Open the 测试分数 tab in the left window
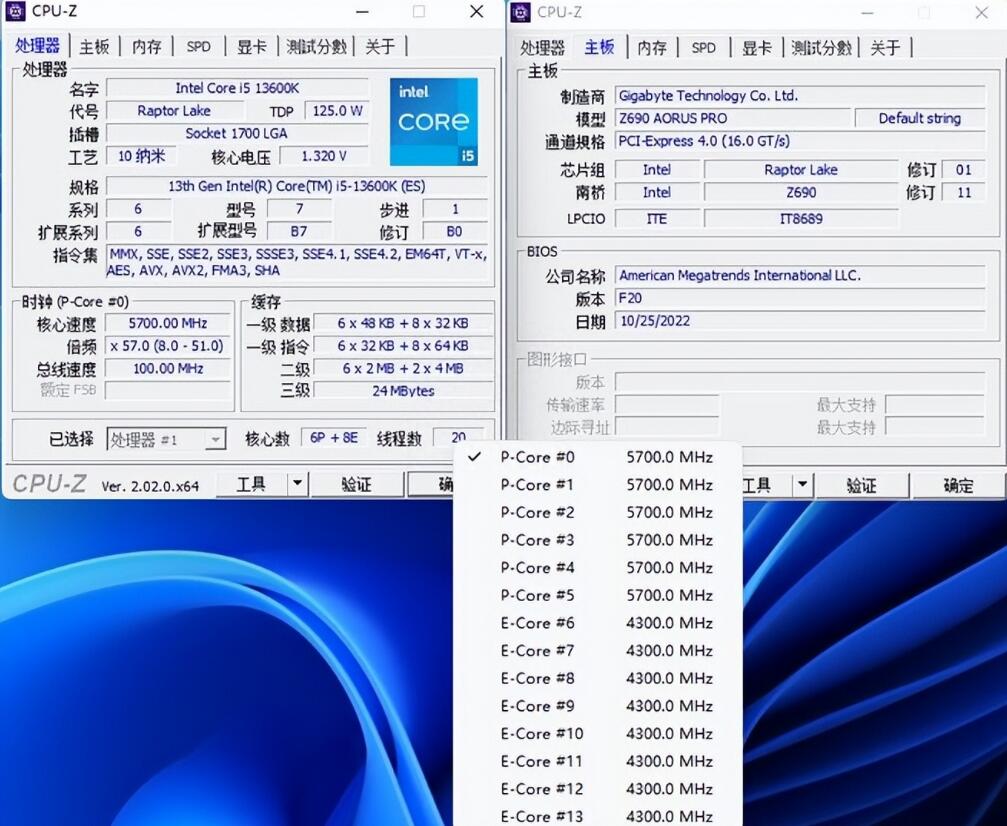The width and height of the screenshot is (1007, 826). [x=316, y=46]
